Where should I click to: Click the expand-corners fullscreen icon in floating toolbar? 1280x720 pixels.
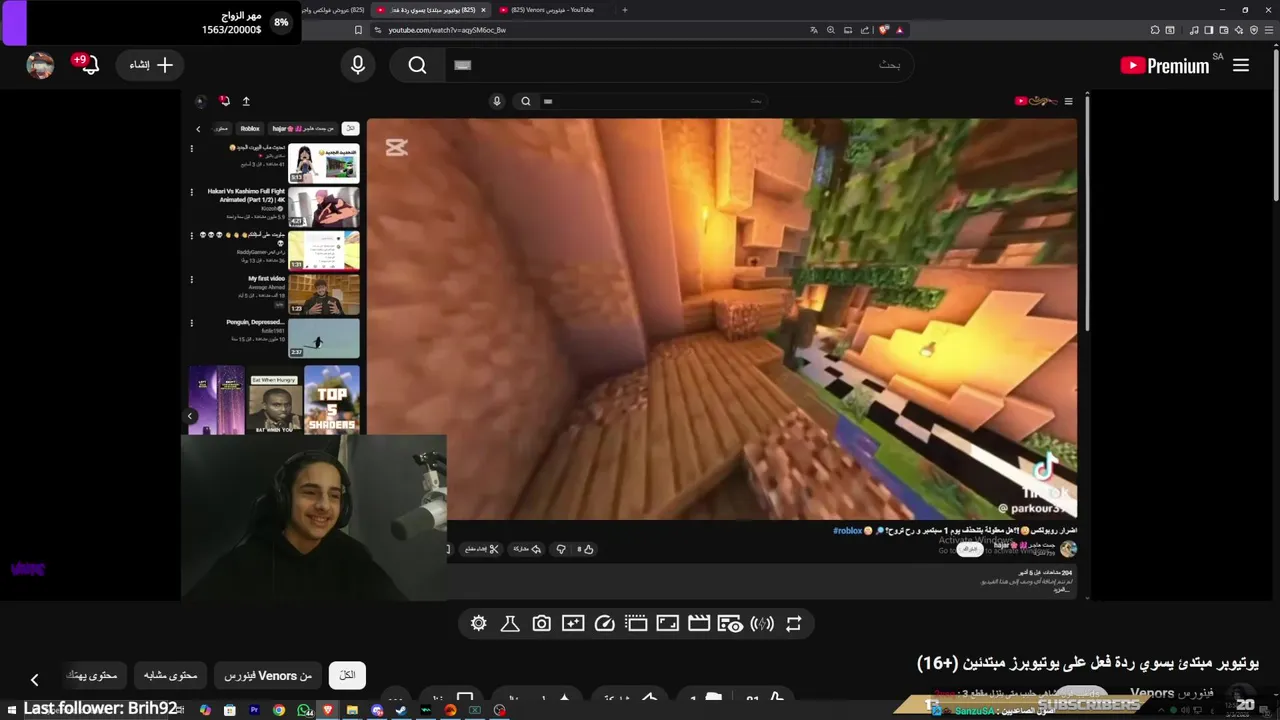668,623
